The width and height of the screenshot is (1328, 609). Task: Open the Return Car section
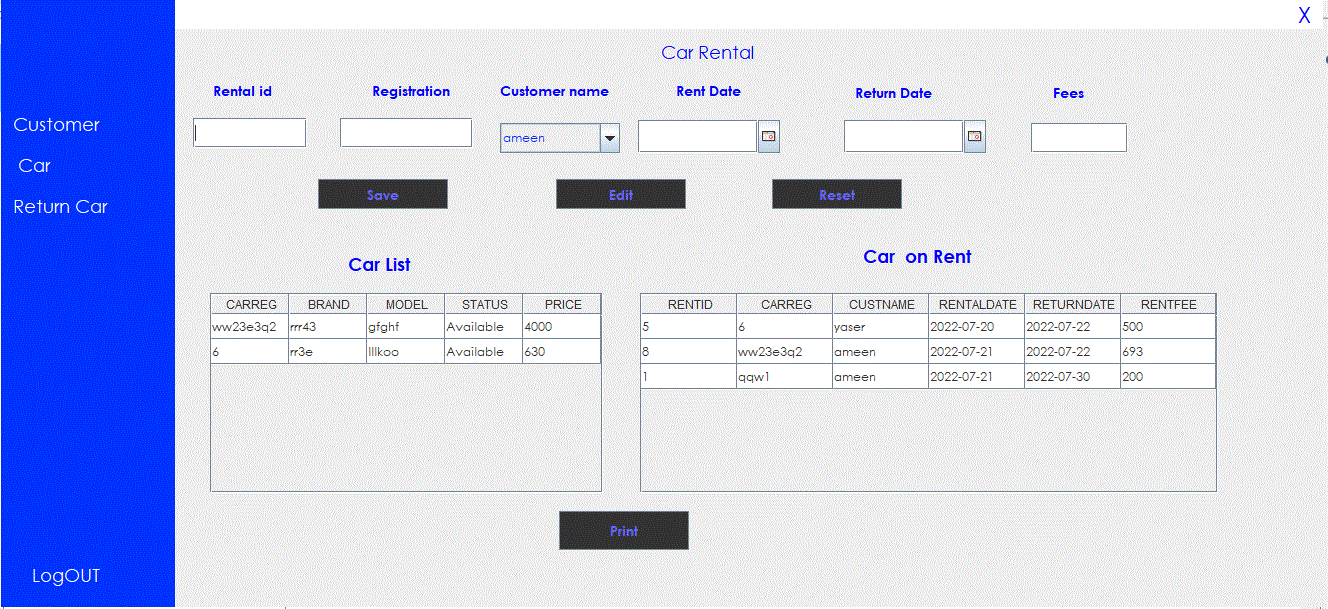pos(60,206)
